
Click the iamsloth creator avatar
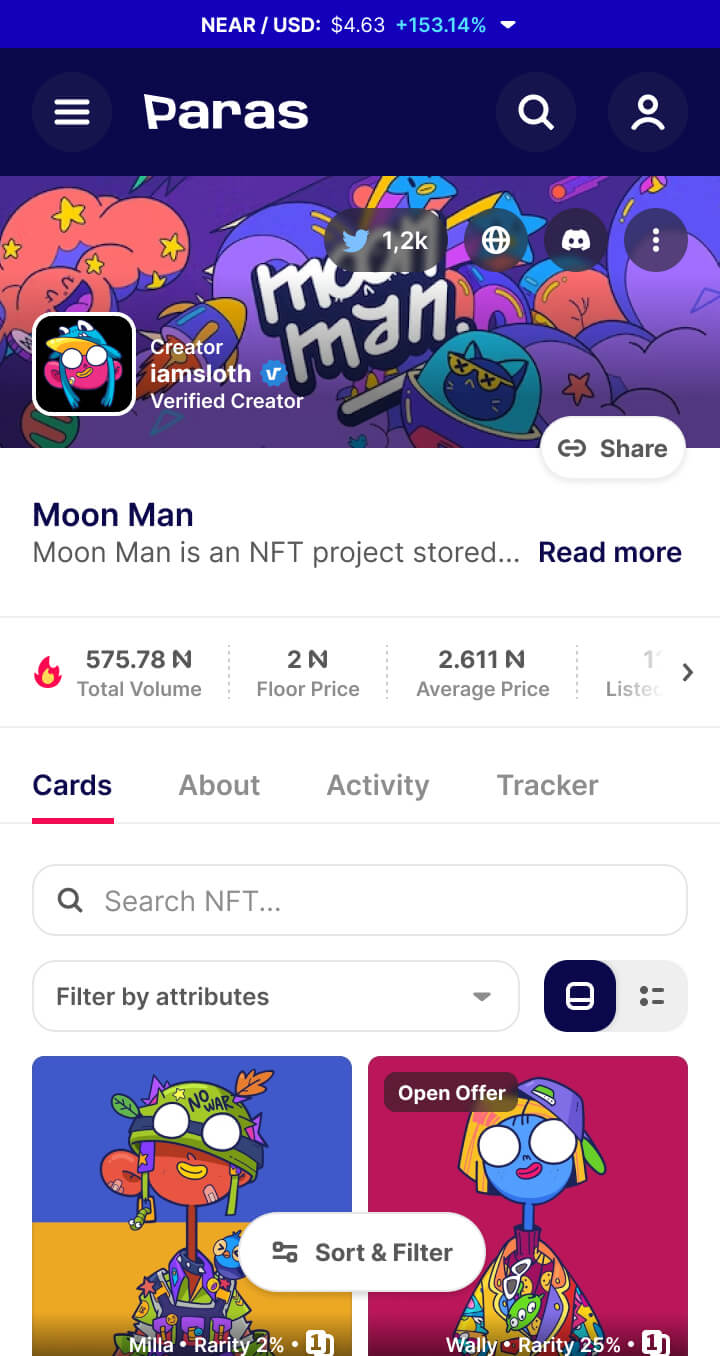[84, 364]
